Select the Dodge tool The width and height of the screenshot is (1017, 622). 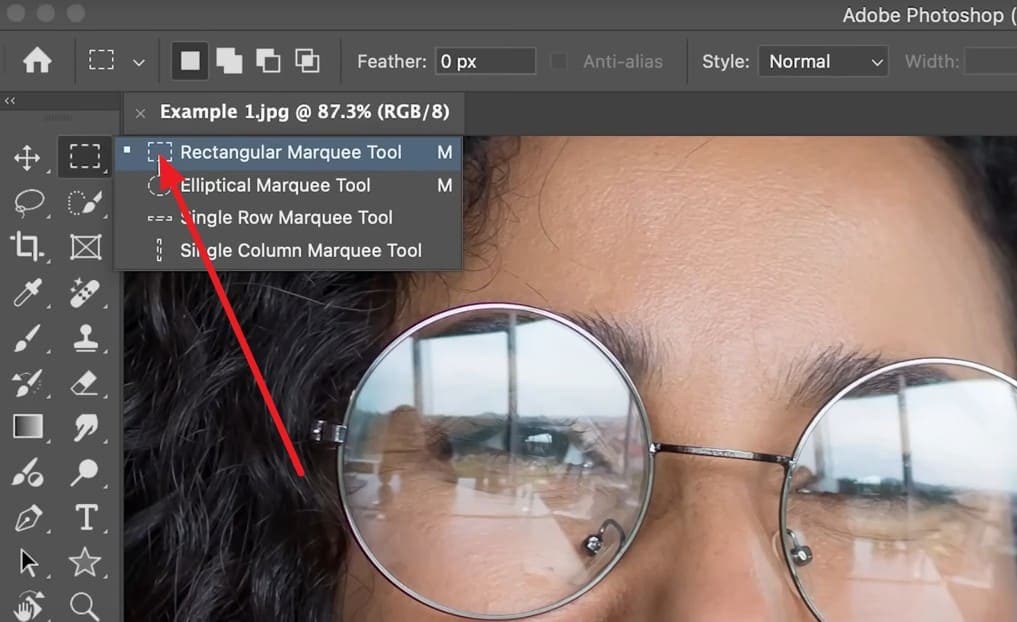pos(85,473)
